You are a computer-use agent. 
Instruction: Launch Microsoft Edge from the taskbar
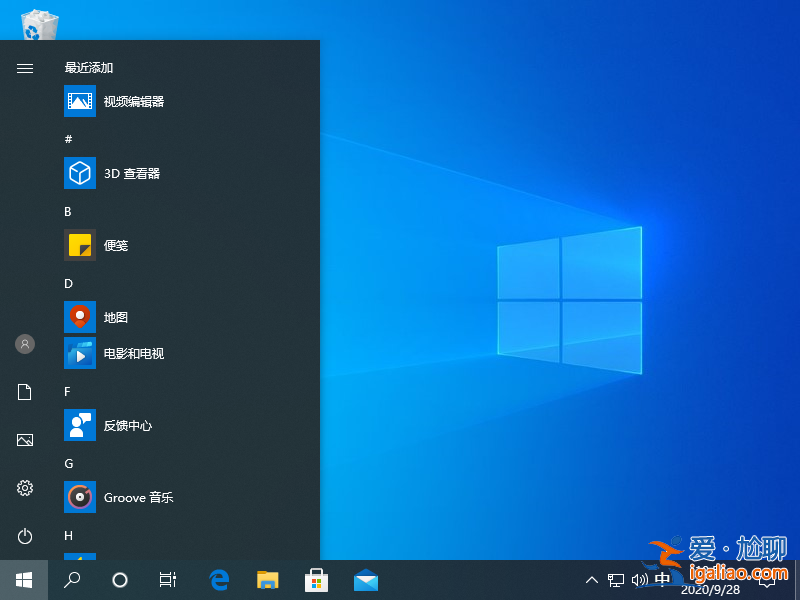[218, 579]
